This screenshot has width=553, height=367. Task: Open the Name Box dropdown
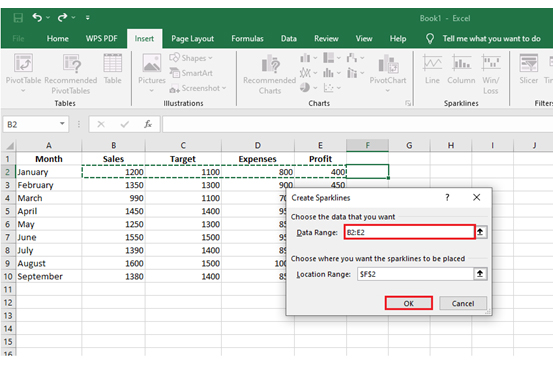[62, 124]
